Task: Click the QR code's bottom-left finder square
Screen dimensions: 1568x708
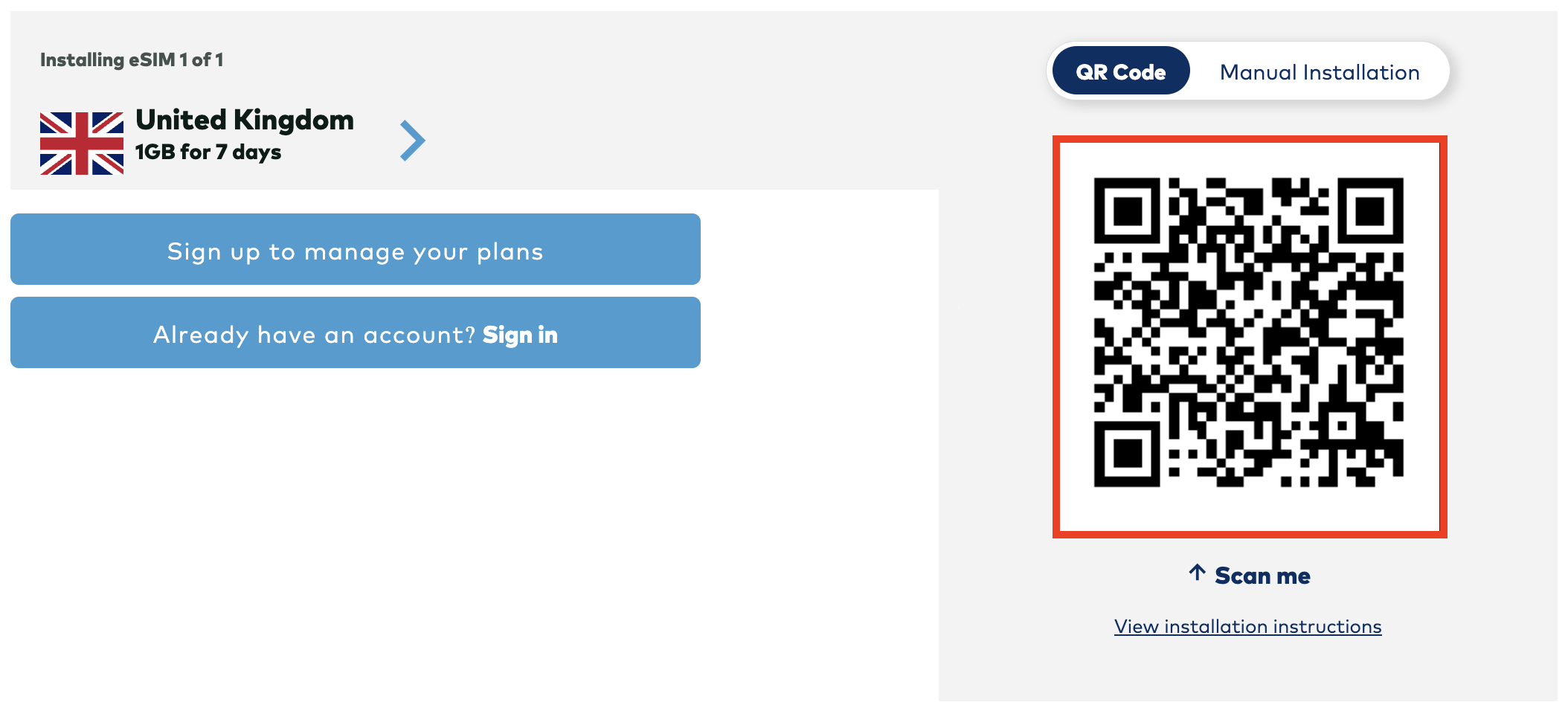Action: click(x=1127, y=454)
